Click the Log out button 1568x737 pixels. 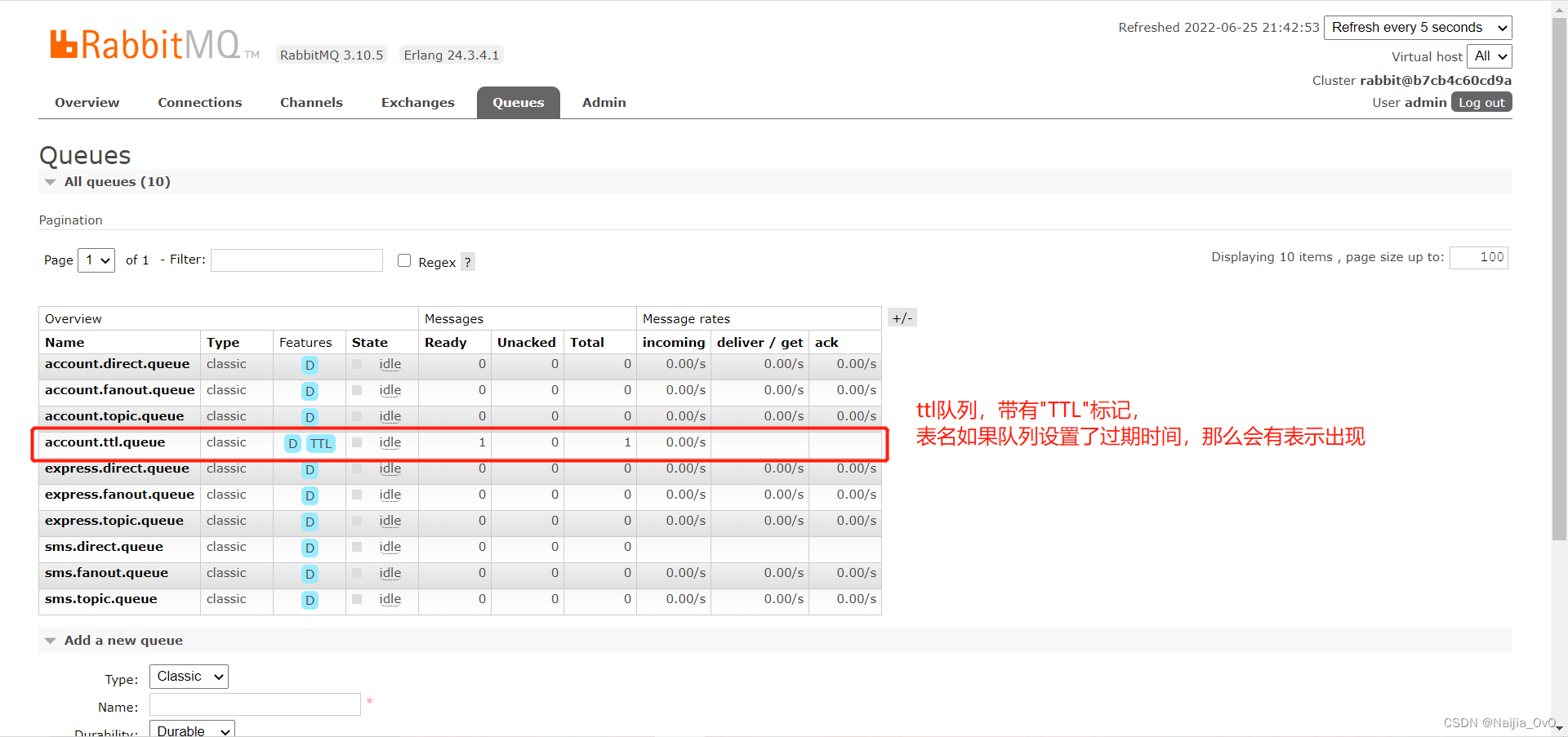pos(1481,102)
